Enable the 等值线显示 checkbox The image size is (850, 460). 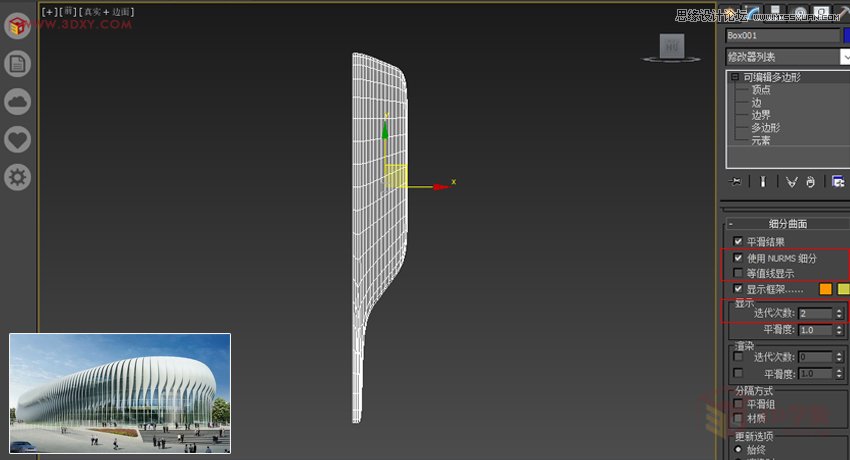coord(738,273)
